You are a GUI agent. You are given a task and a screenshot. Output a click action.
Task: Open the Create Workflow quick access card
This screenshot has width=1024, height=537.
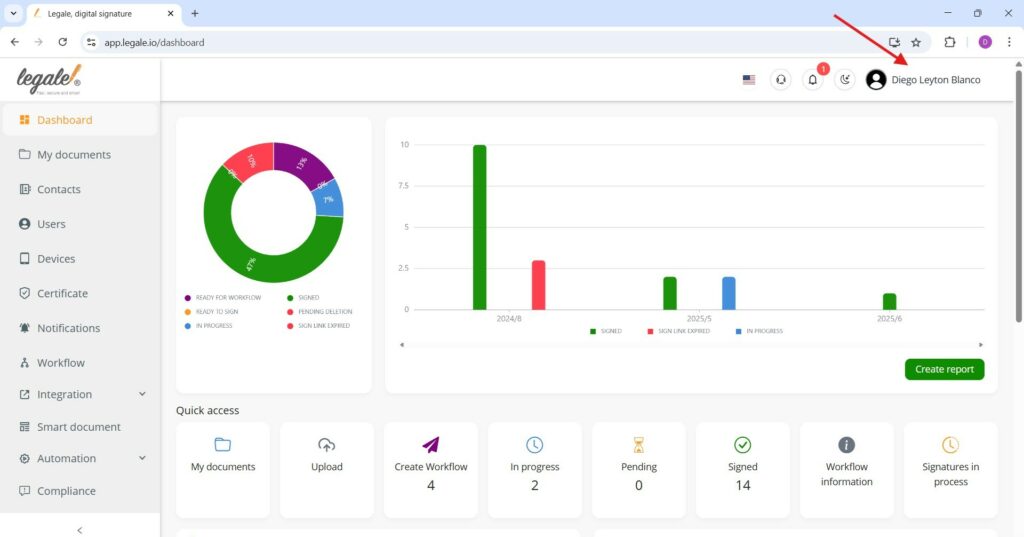pyautogui.click(x=431, y=470)
